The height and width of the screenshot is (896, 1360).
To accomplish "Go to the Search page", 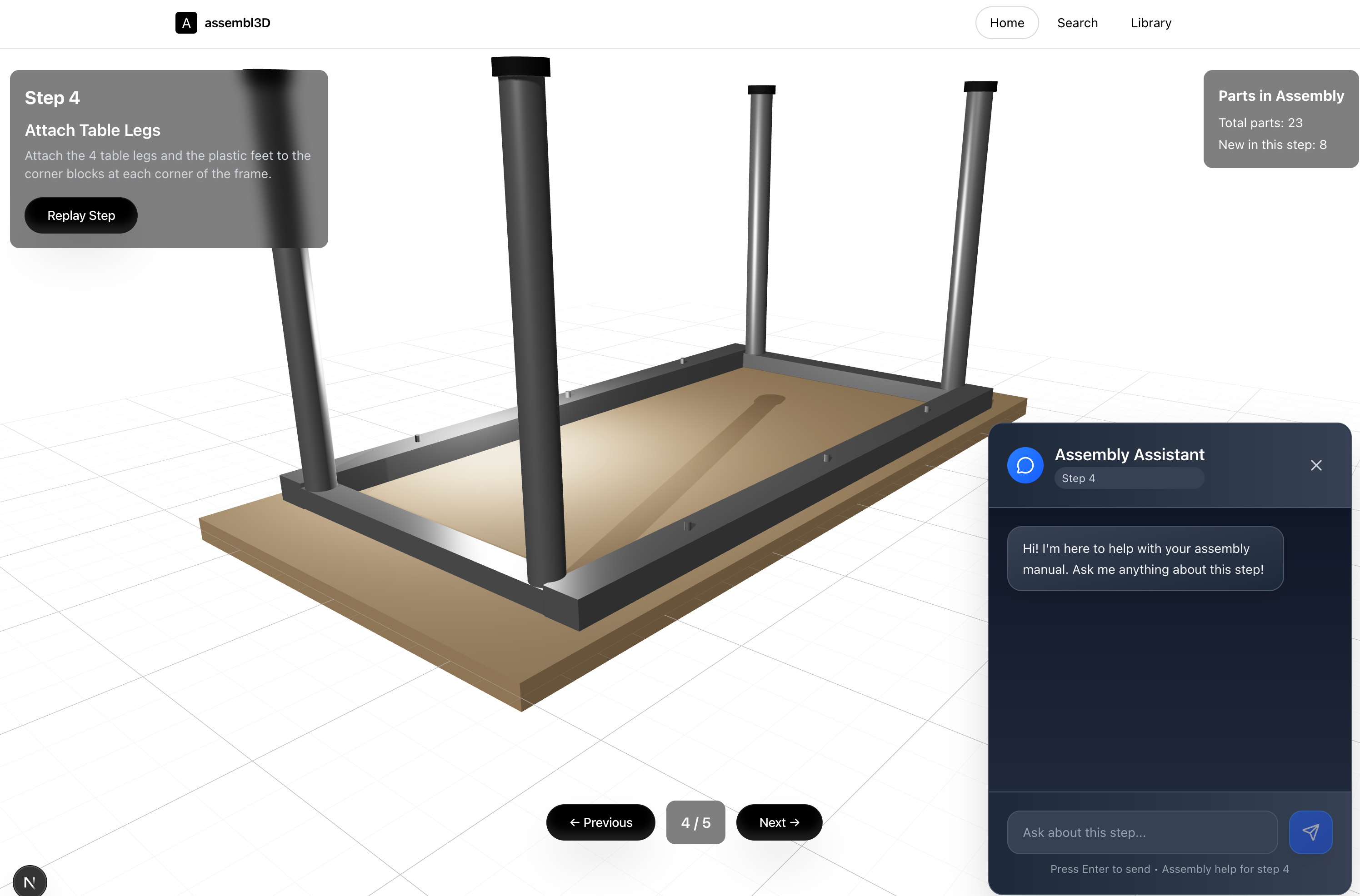I will (x=1077, y=23).
